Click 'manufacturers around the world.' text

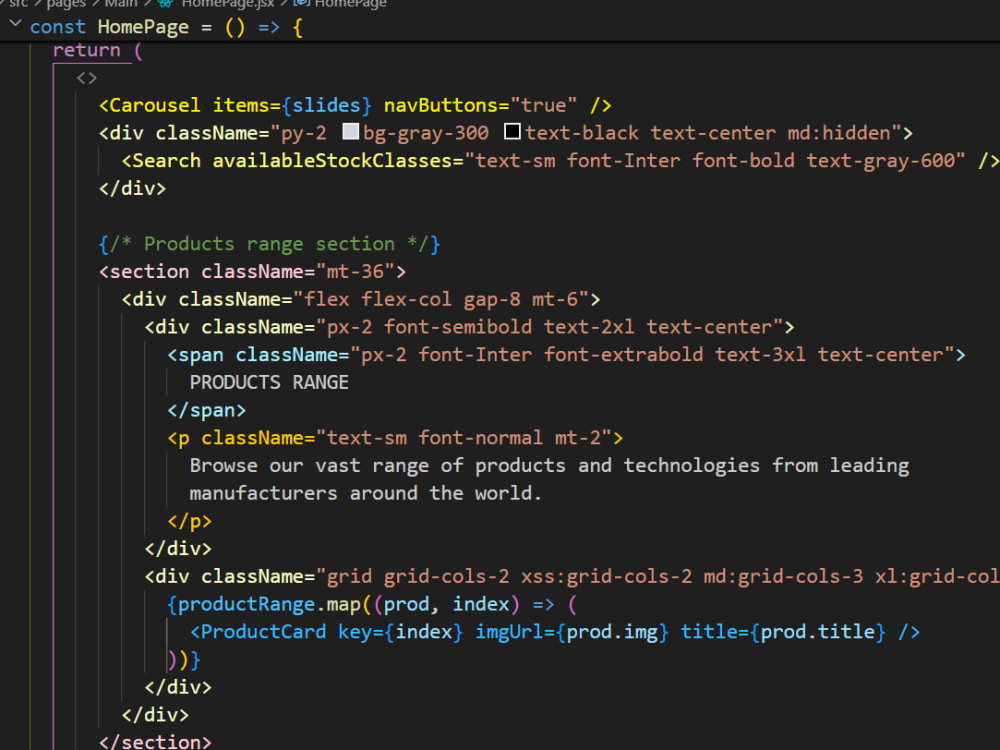point(365,494)
